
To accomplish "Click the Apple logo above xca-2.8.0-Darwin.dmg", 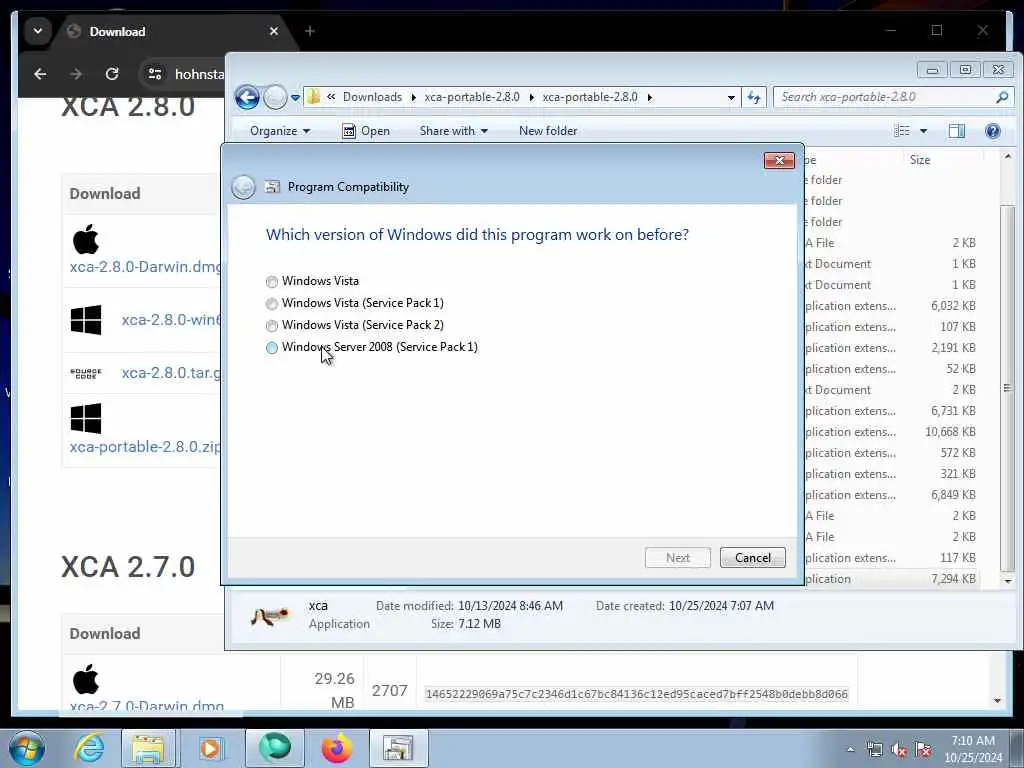I will click(86, 238).
